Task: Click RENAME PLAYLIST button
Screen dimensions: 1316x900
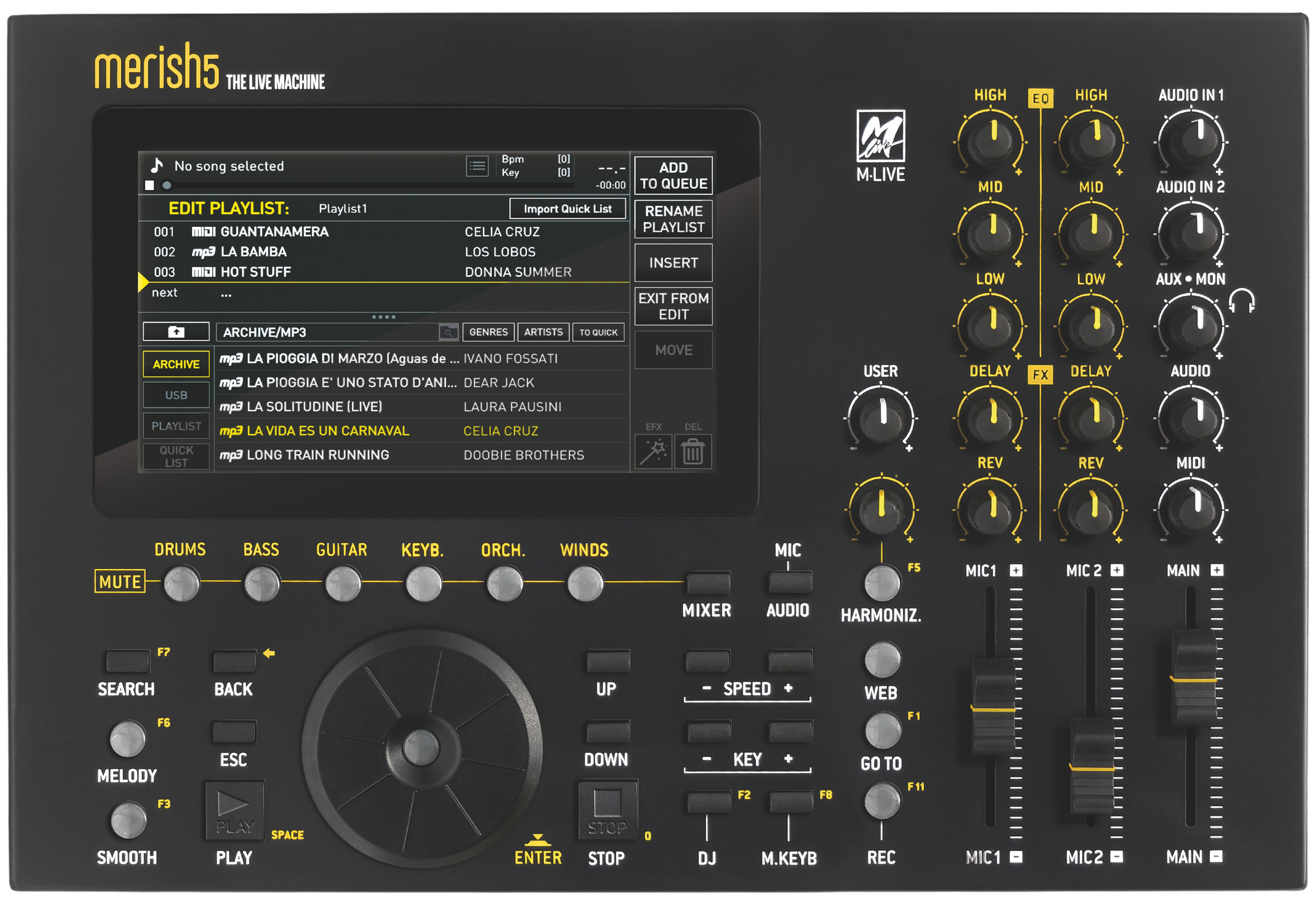Action: pyautogui.click(x=673, y=219)
